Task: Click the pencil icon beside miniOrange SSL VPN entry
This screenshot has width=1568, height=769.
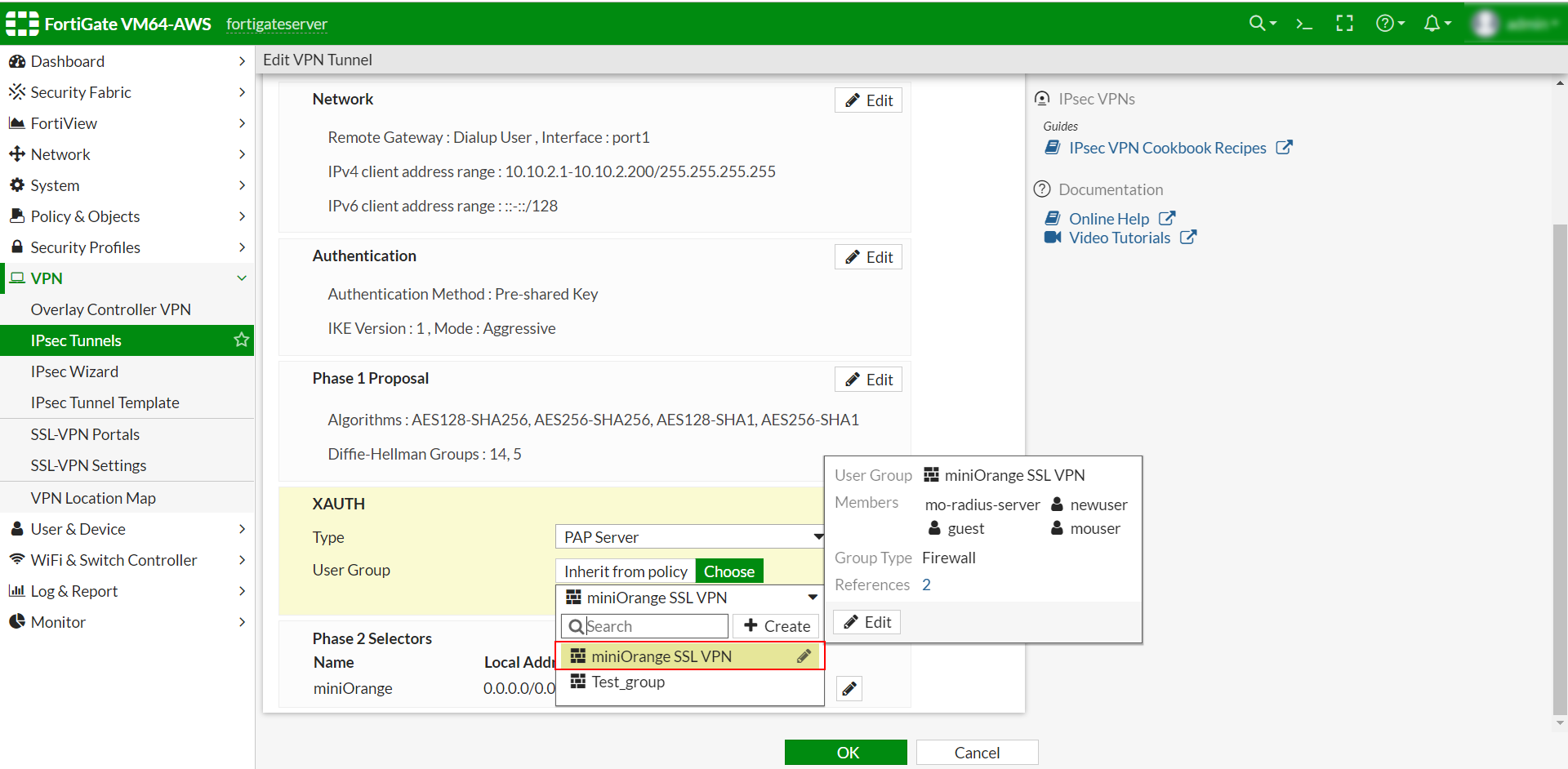Action: coord(804,656)
